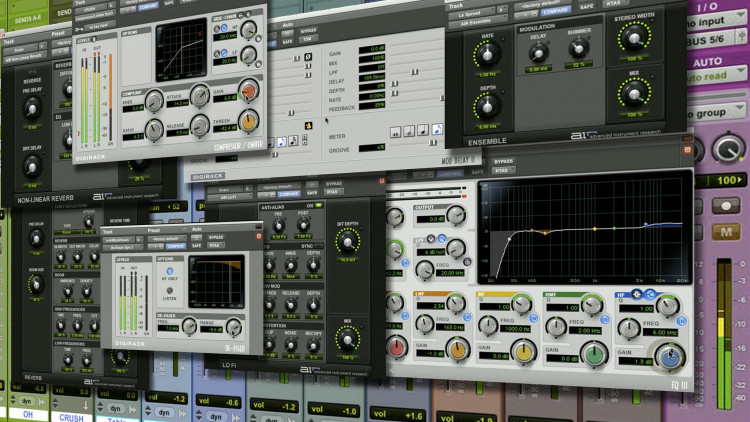
Task: Click the Bypass button in Mod Delay II
Action: coord(308,31)
